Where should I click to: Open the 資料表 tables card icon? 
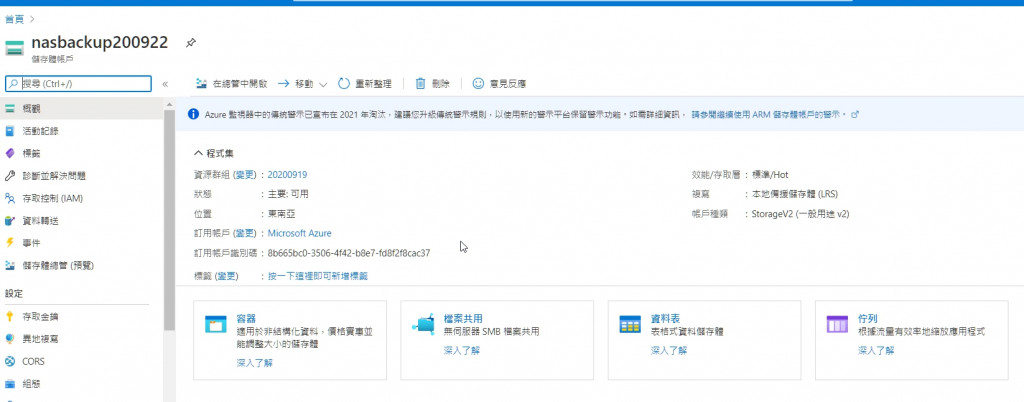[630, 324]
